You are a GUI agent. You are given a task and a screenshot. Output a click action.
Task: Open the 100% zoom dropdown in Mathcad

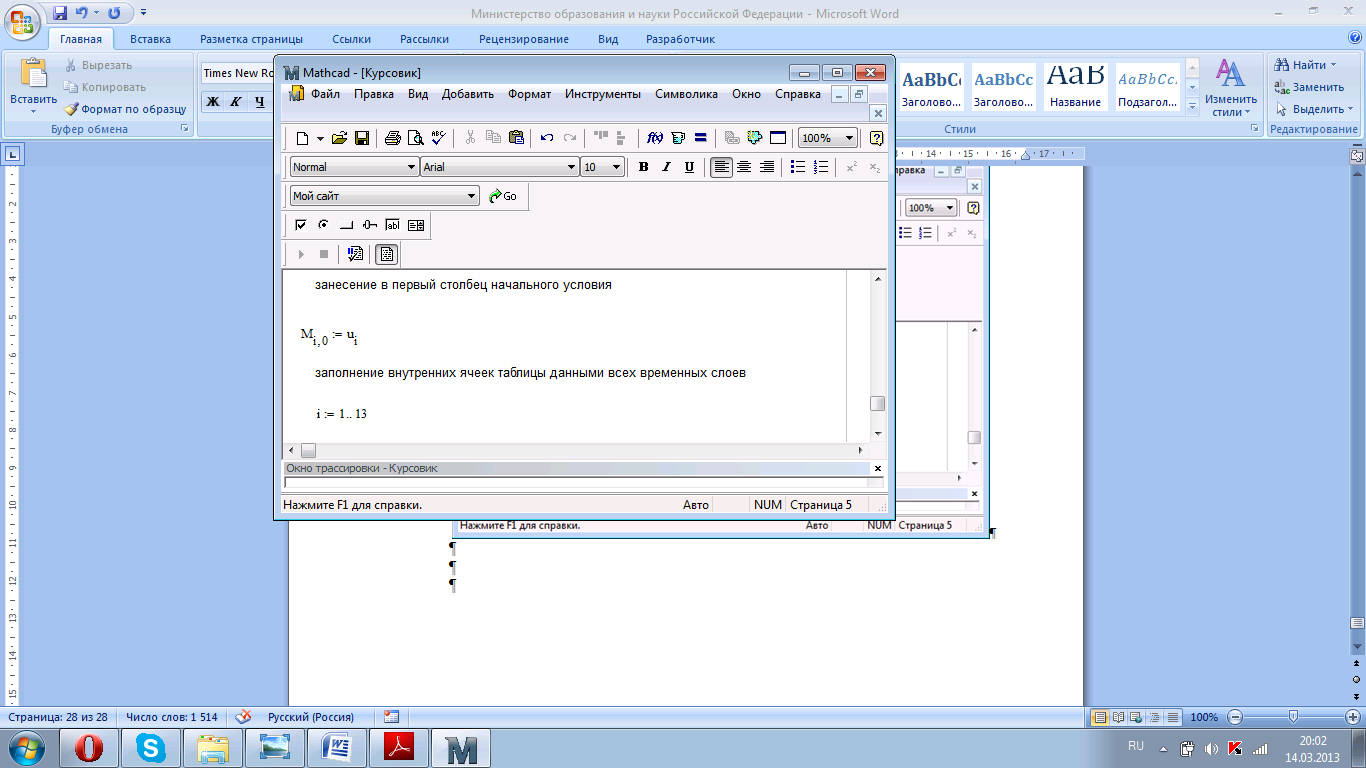tap(850, 138)
